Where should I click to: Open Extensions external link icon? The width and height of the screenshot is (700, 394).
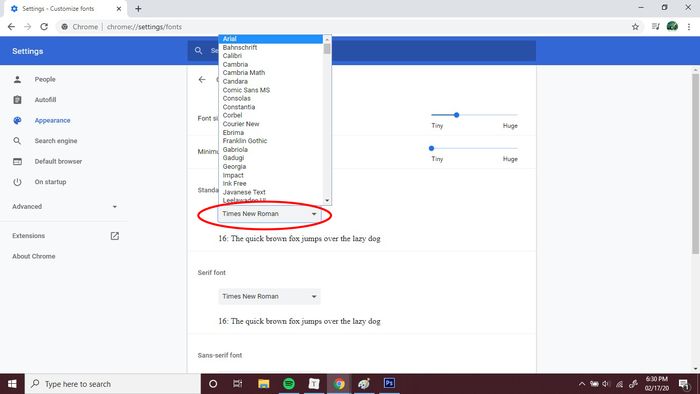coord(115,236)
